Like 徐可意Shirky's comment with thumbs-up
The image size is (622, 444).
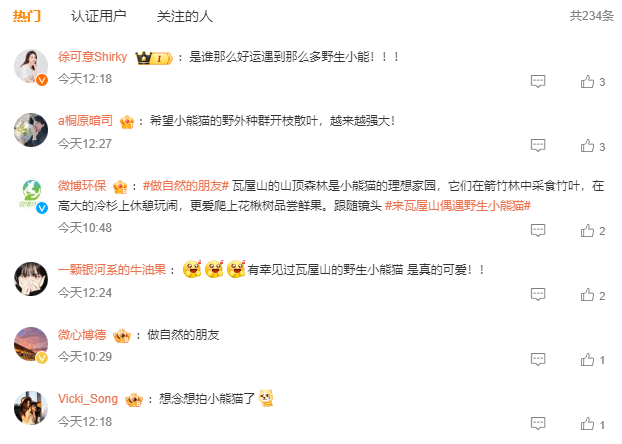click(x=587, y=81)
